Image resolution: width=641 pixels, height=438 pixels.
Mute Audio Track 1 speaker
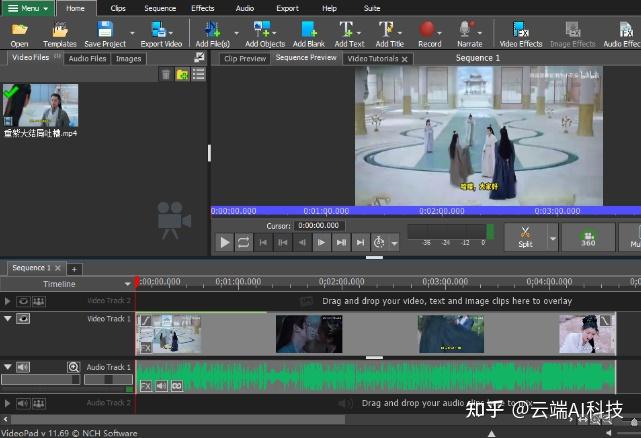coord(23,367)
